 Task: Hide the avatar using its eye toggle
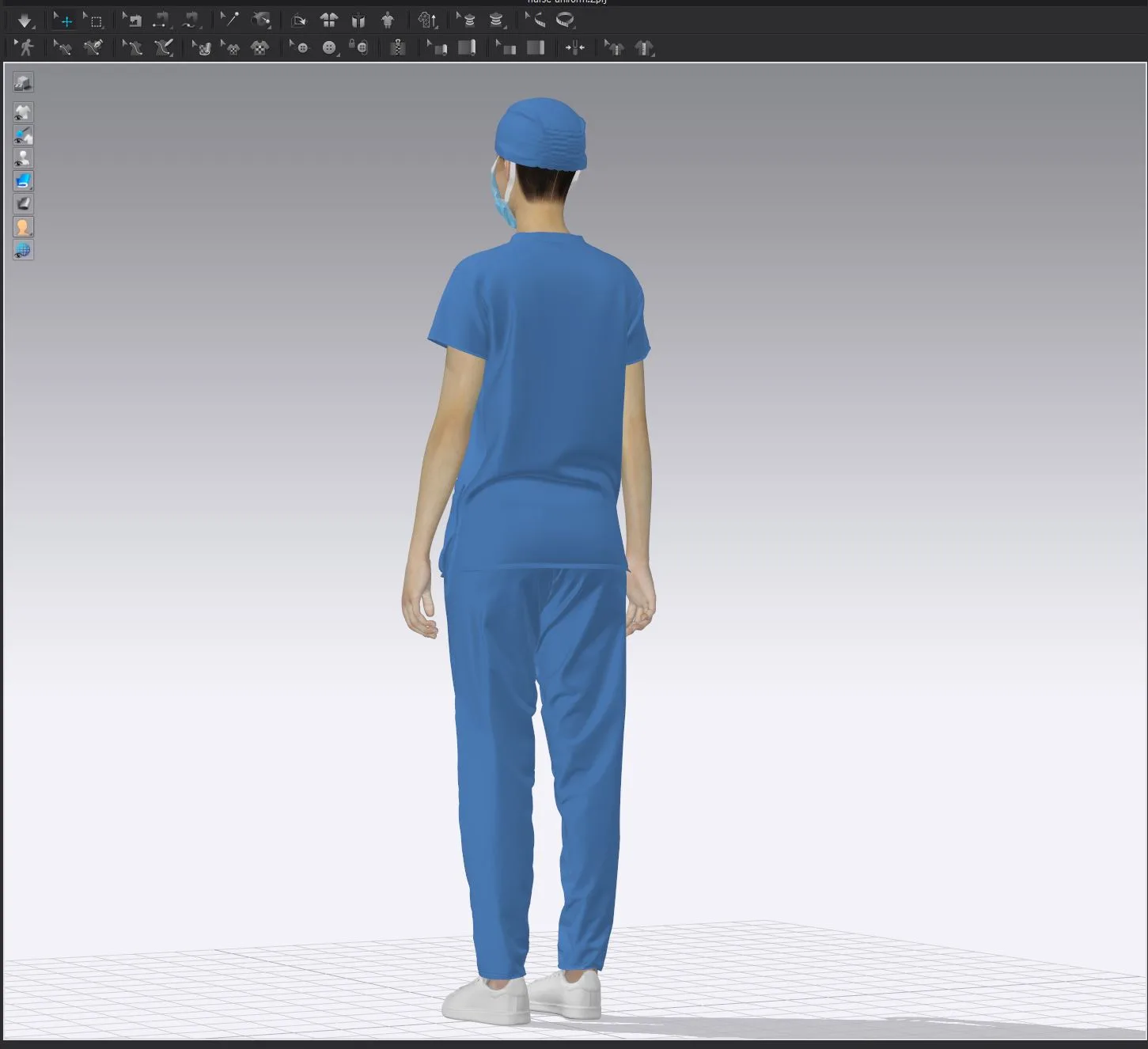click(x=23, y=157)
